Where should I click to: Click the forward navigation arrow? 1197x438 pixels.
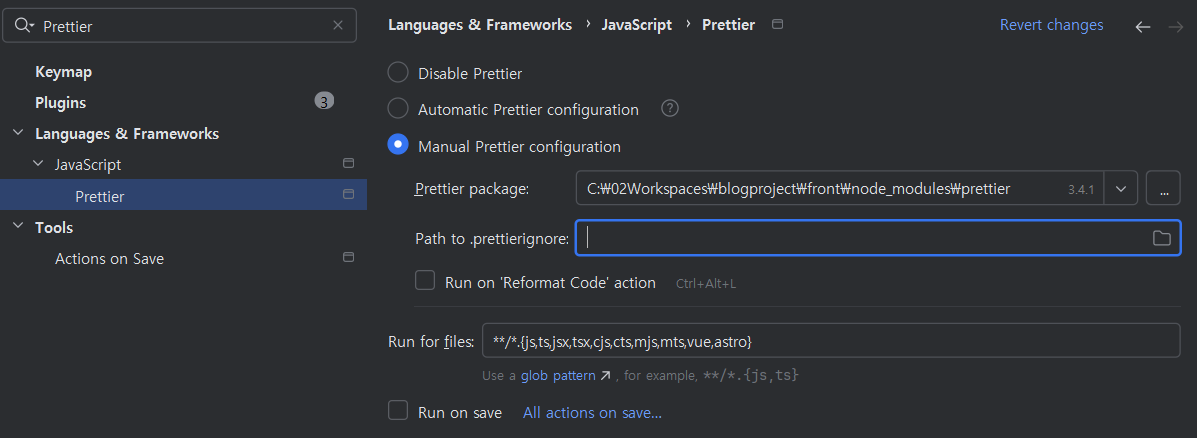1175,27
